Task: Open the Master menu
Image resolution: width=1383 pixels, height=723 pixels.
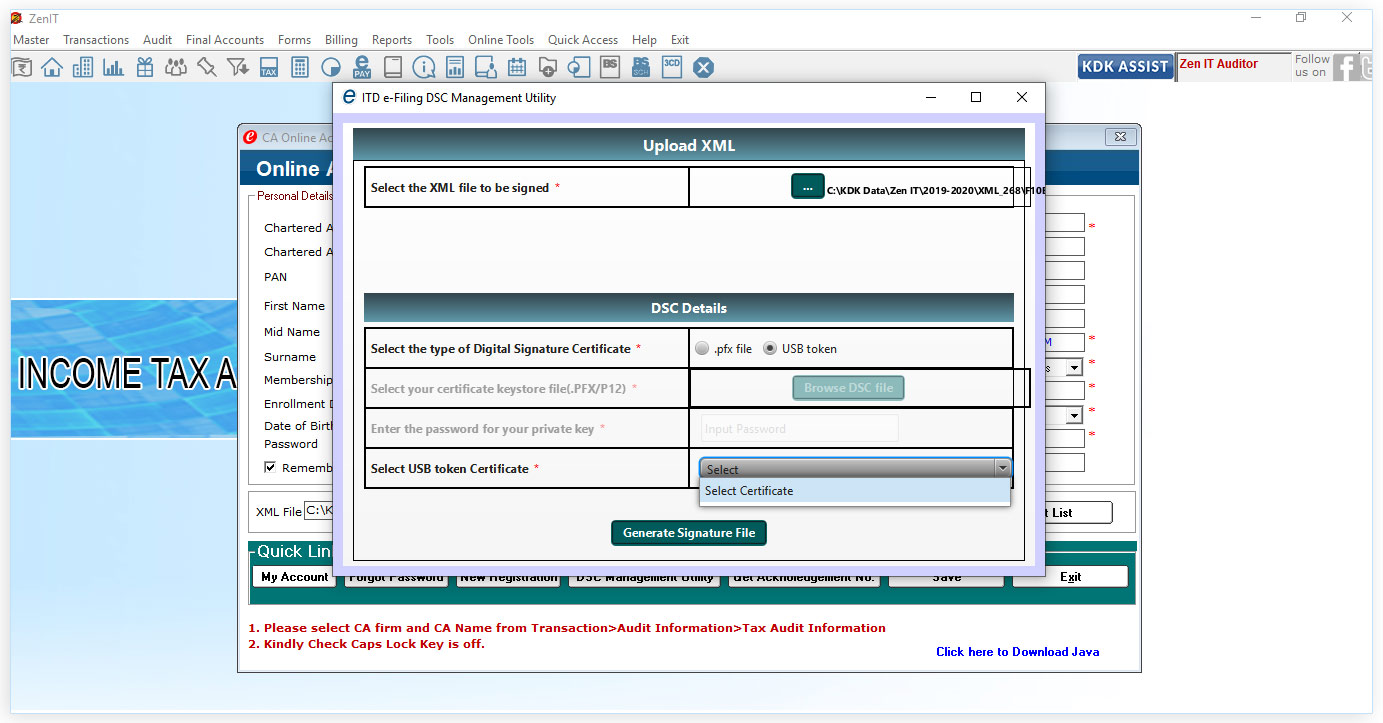Action: pos(31,40)
